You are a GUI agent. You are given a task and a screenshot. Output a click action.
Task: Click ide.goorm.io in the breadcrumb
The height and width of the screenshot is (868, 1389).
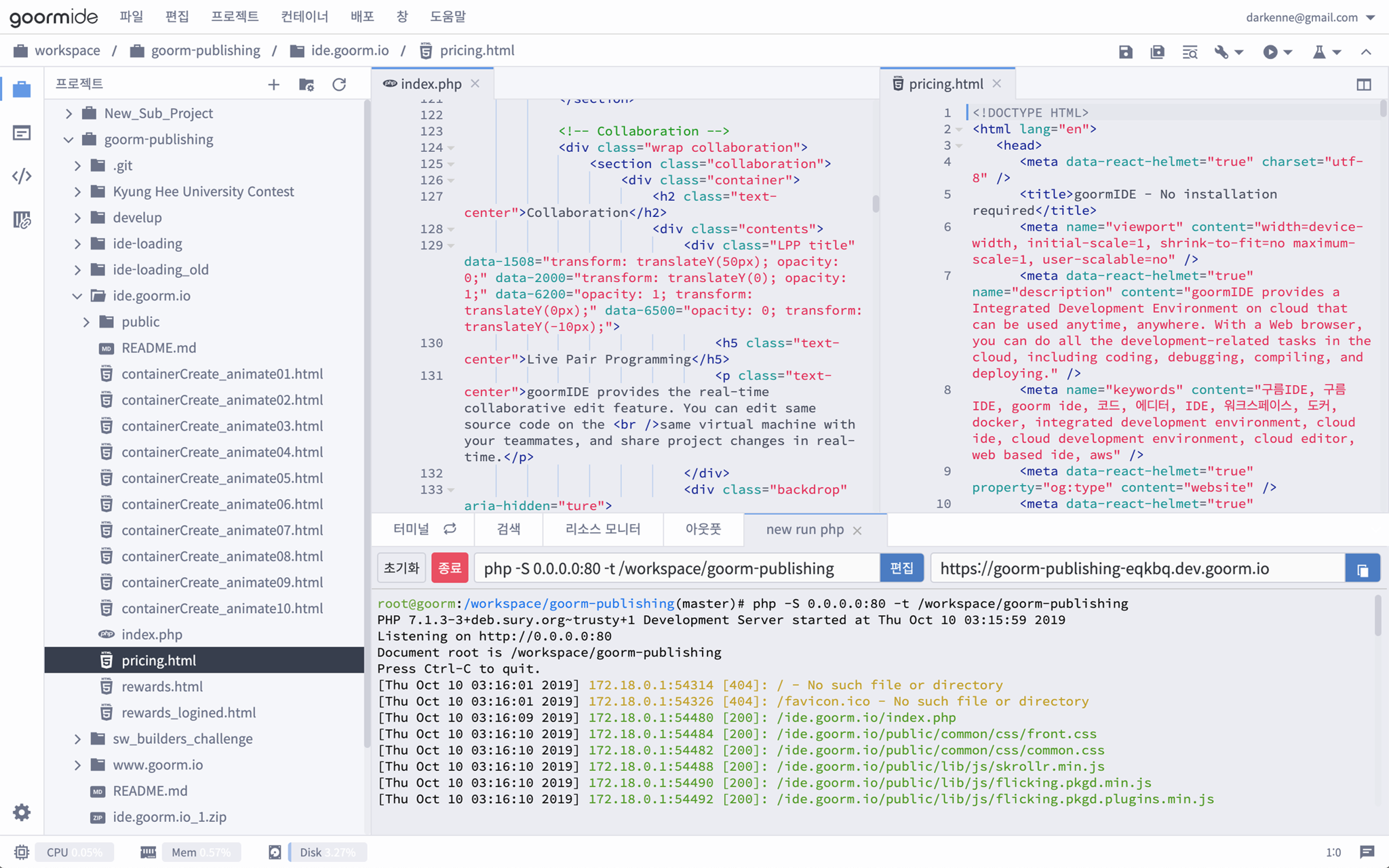(350, 50)
